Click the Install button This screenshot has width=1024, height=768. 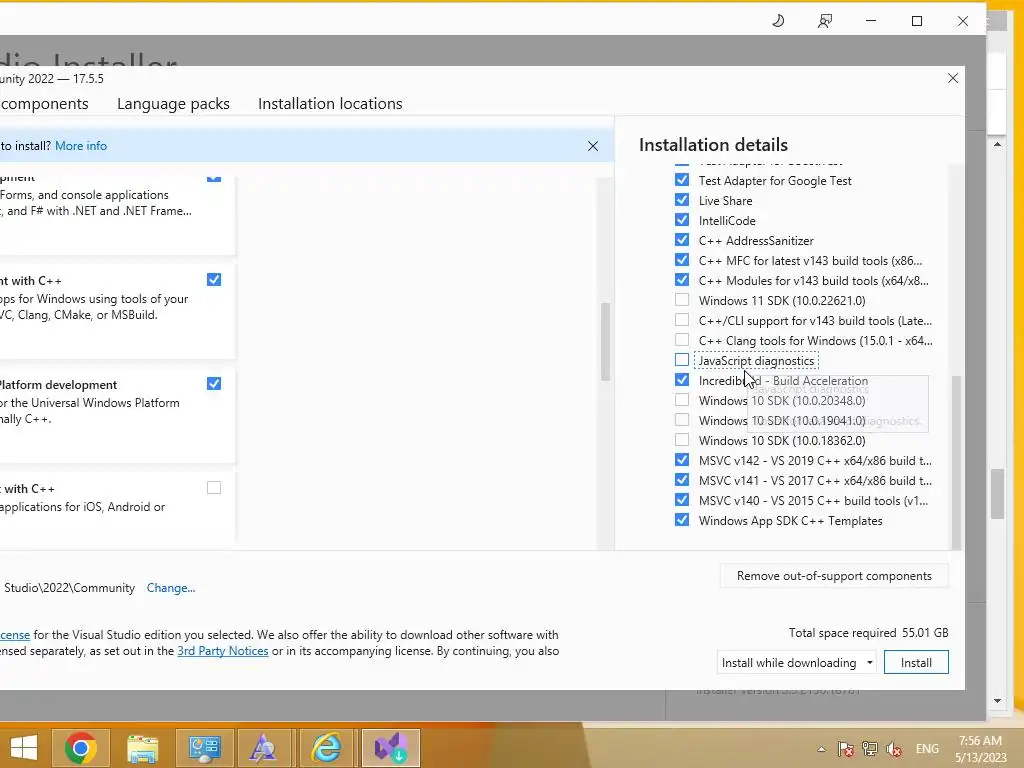[x=916, y=662]
